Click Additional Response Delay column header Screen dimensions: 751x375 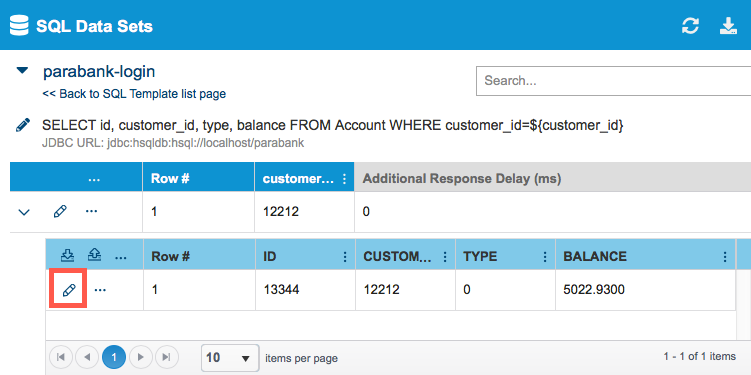(462, 179)
